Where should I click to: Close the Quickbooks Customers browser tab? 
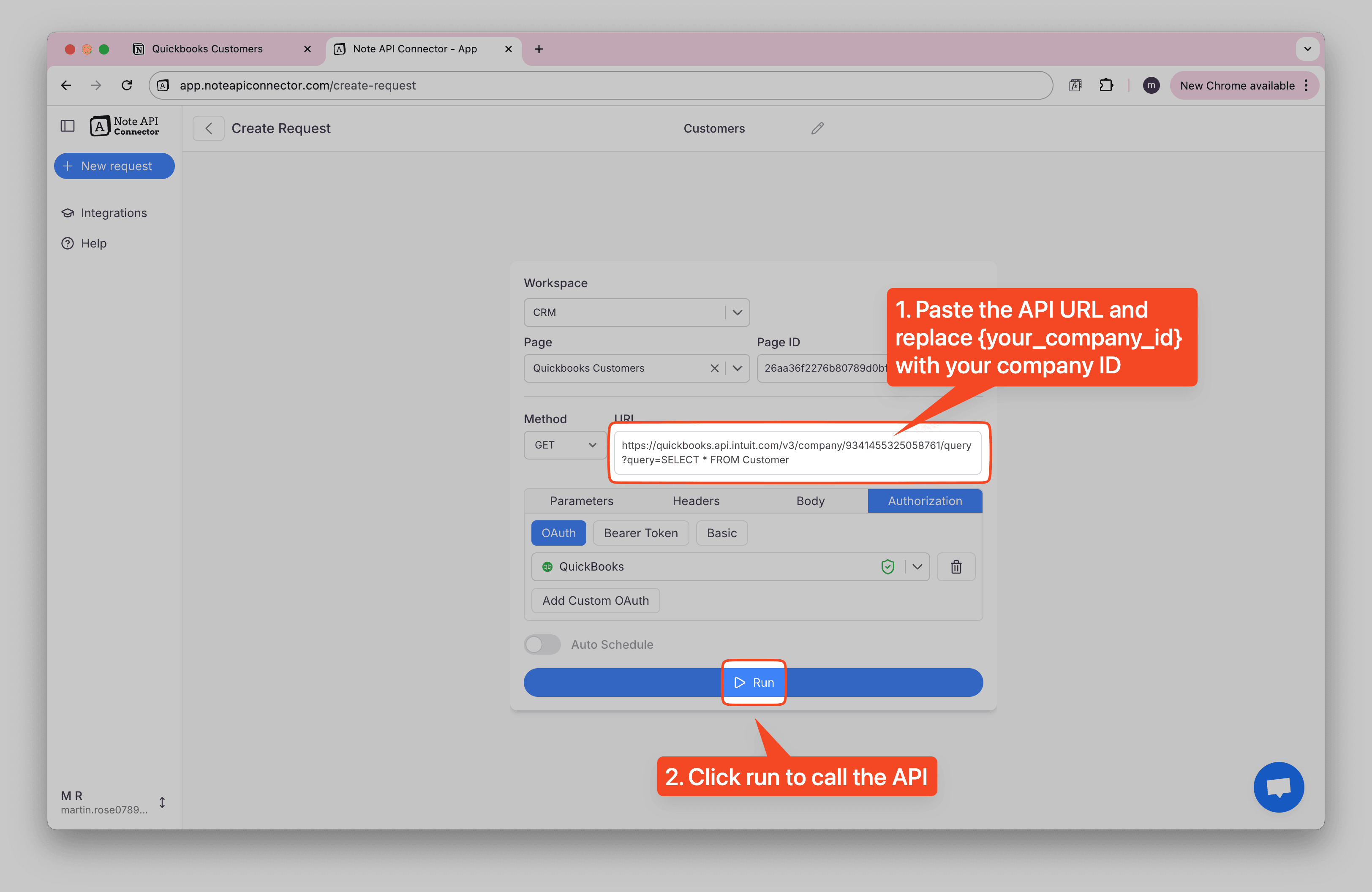307,49
